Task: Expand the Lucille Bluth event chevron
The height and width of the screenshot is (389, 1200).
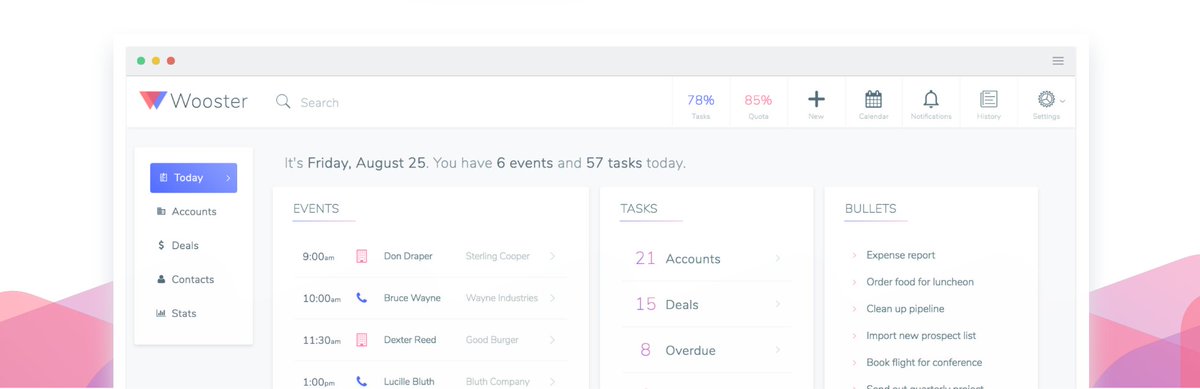Action: coord(552,381)
